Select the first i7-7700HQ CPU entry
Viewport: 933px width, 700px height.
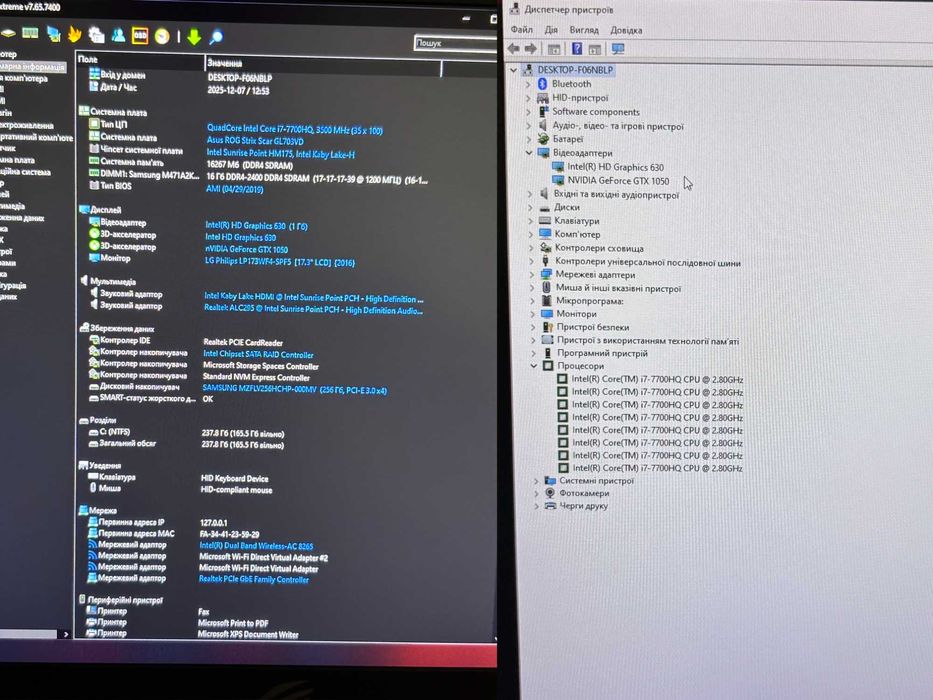coord(657,379)
